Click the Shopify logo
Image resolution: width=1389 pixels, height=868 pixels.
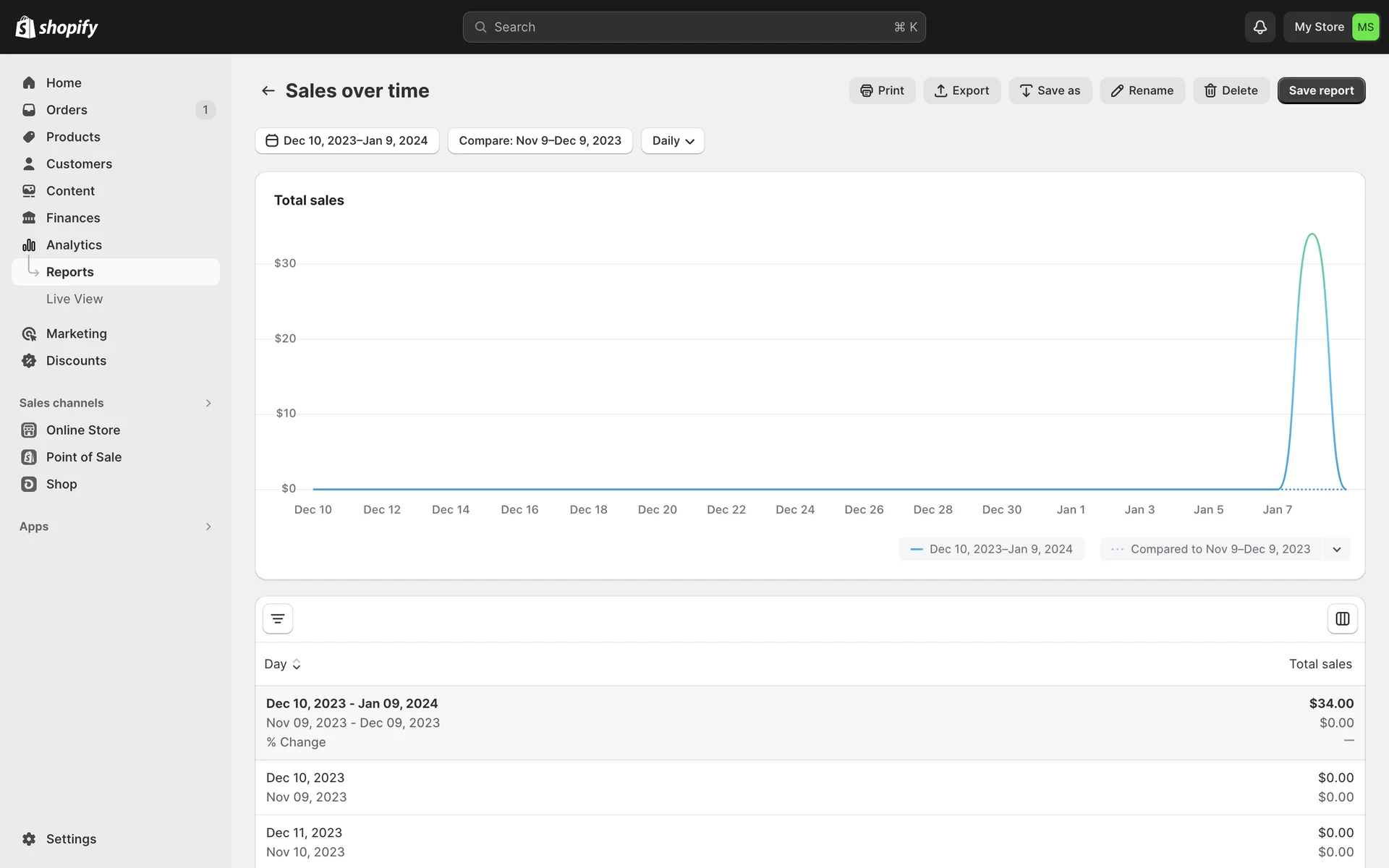coord(56,27)
